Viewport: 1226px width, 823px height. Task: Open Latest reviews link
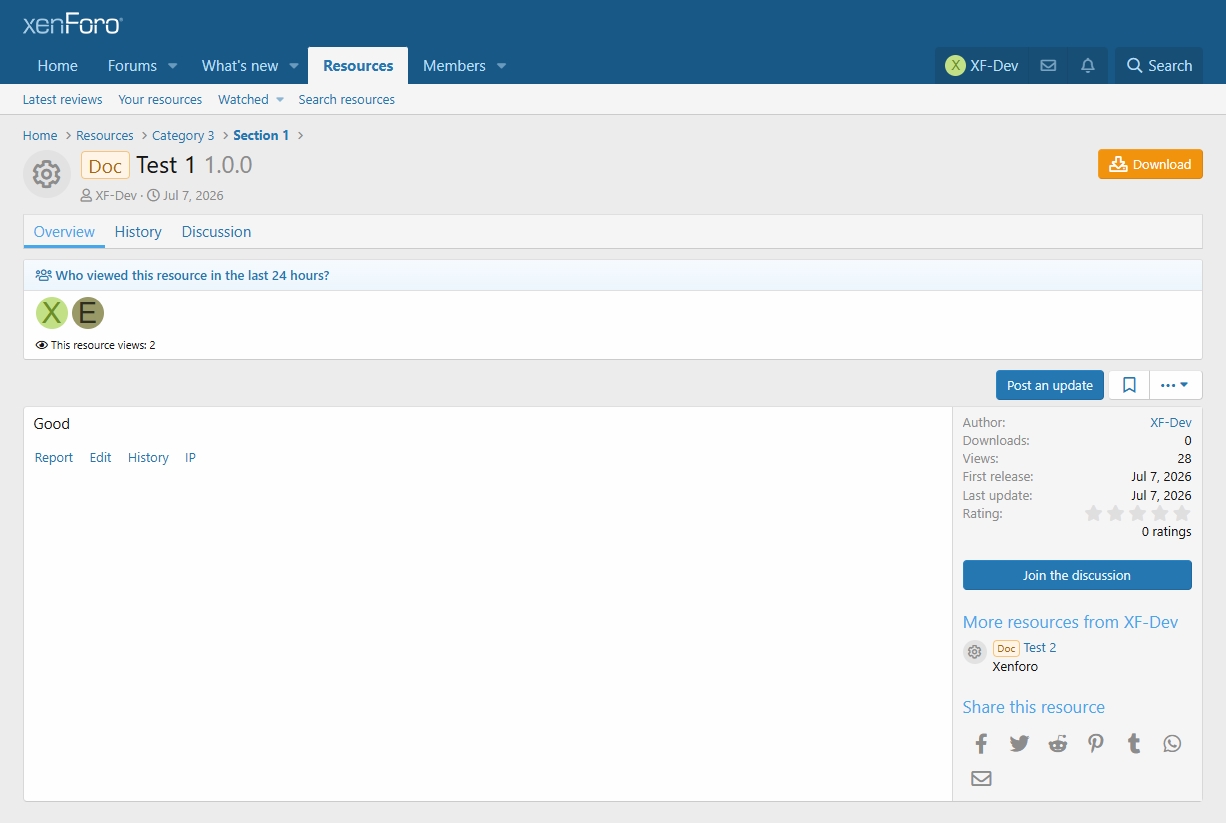[x=62, y=99]
